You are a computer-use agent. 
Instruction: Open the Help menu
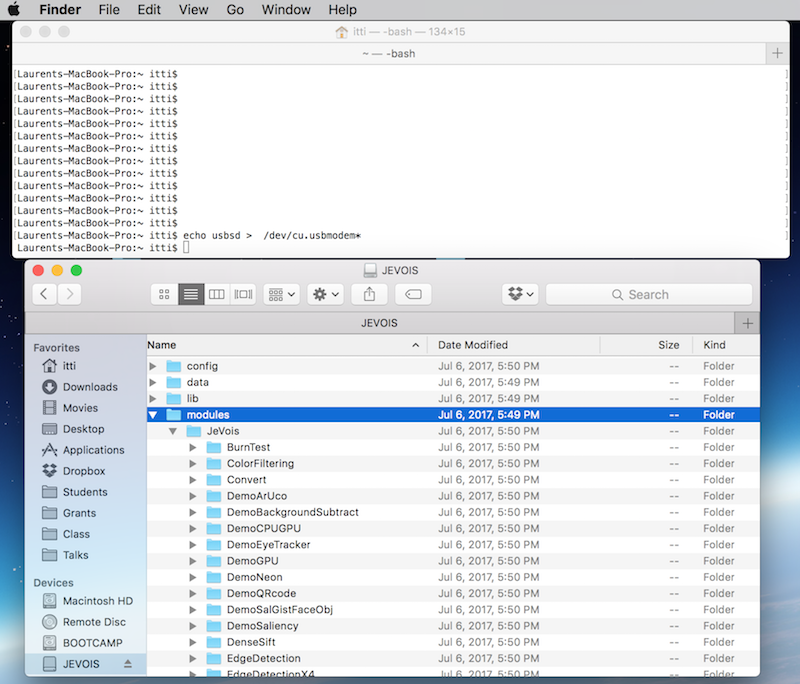coord(342,10)
